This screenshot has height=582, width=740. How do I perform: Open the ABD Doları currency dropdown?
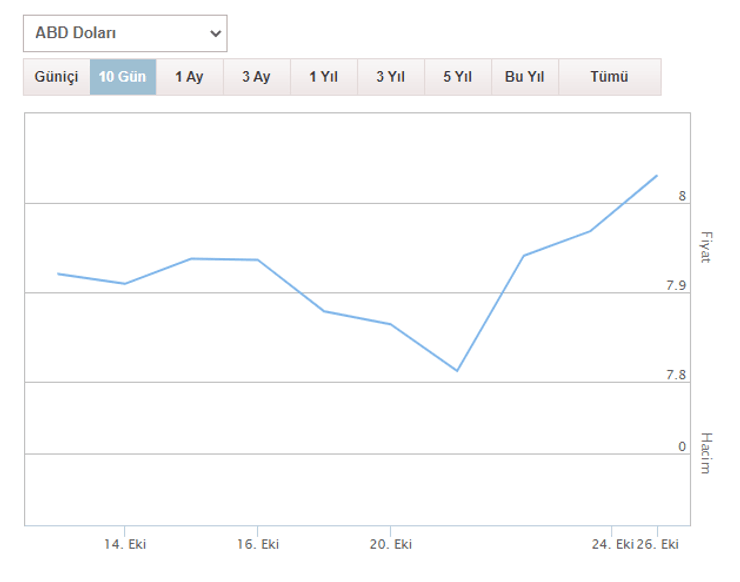pos(125,33)
